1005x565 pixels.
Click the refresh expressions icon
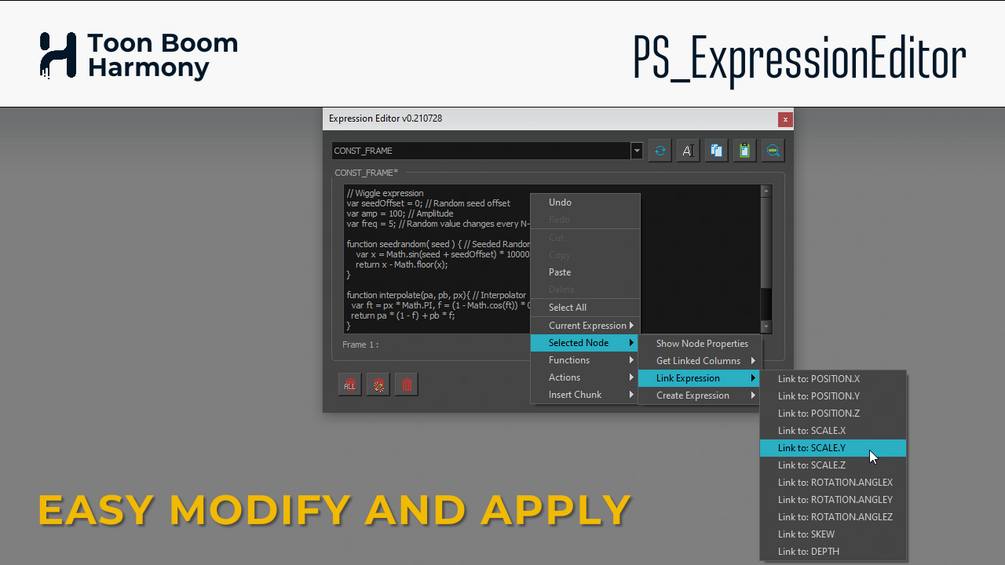660,151
